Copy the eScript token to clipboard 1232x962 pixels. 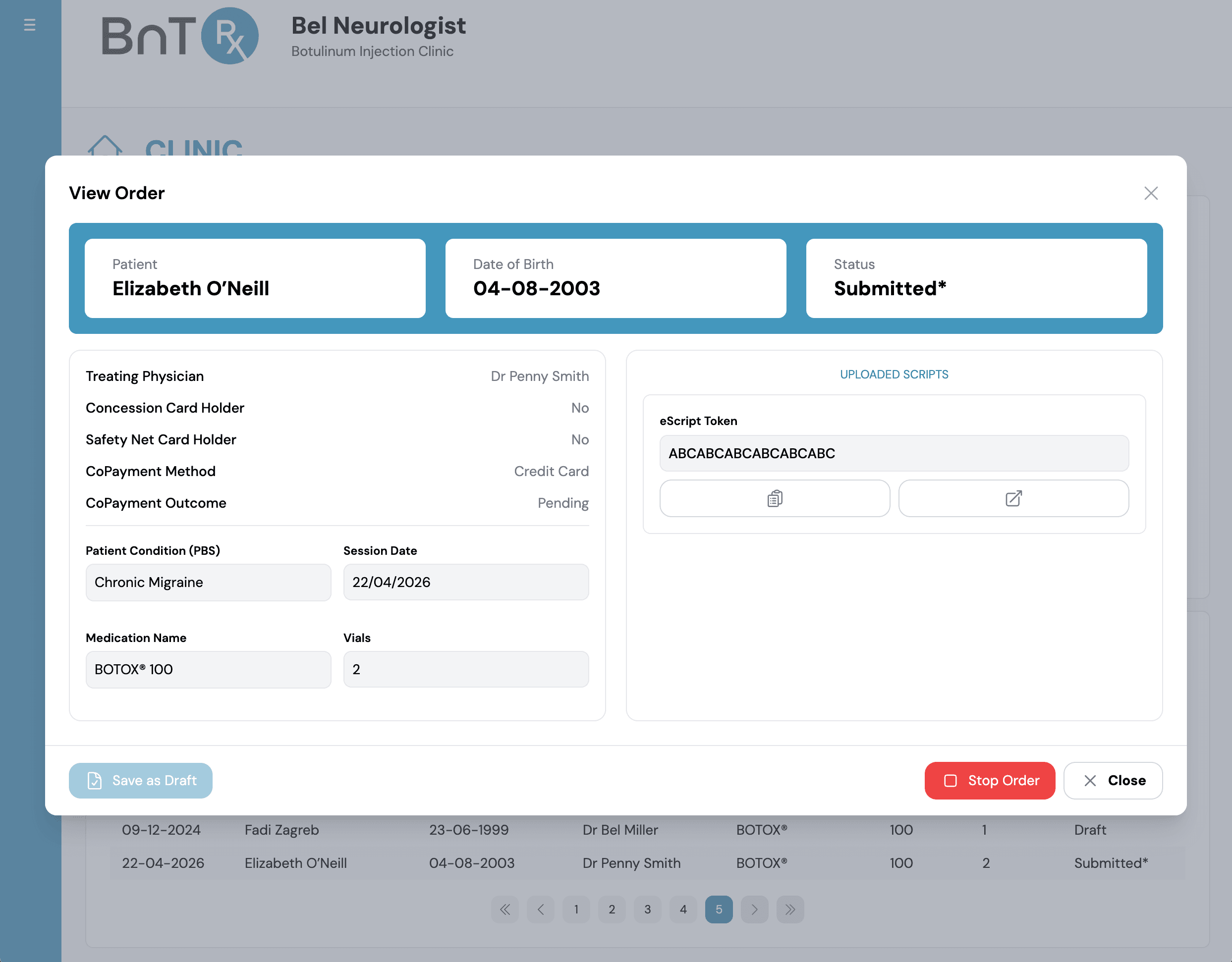775,498
